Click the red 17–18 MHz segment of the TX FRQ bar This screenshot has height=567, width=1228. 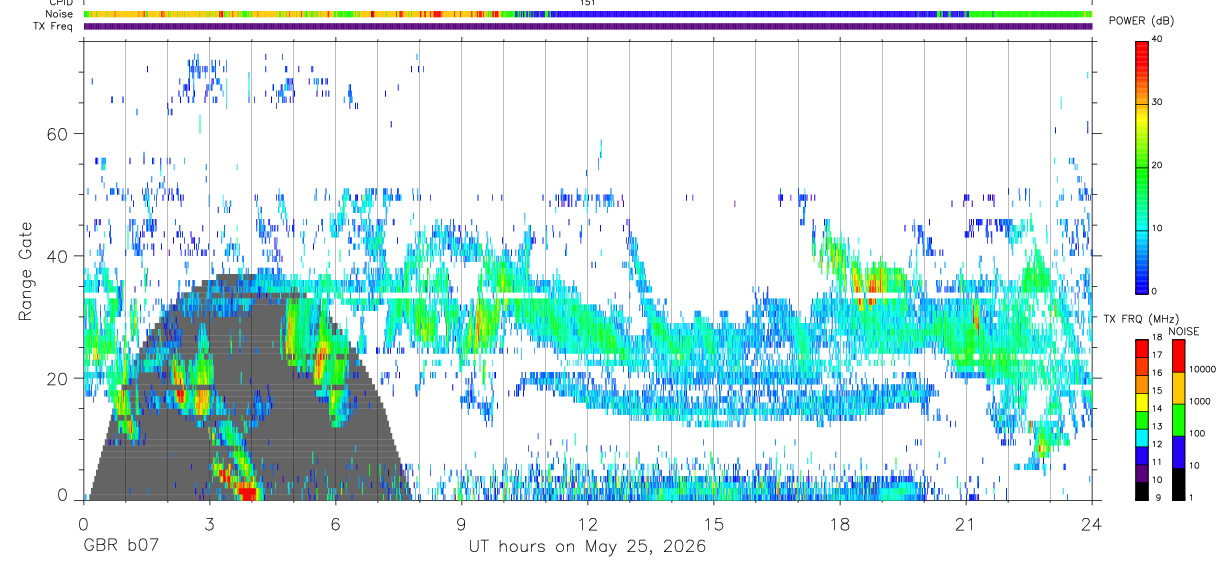[x=1141, y=348]
